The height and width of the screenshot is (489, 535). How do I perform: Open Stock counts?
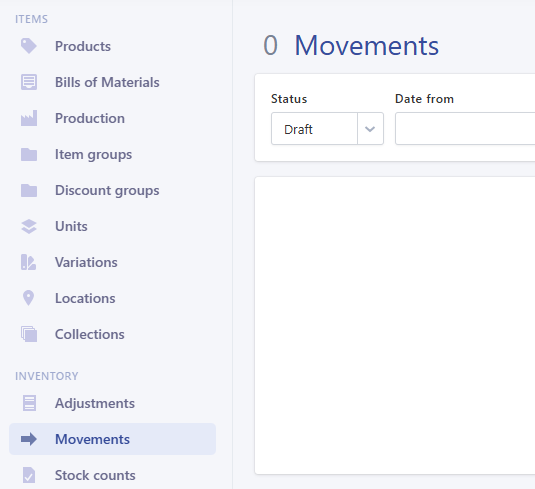(95, 475)
